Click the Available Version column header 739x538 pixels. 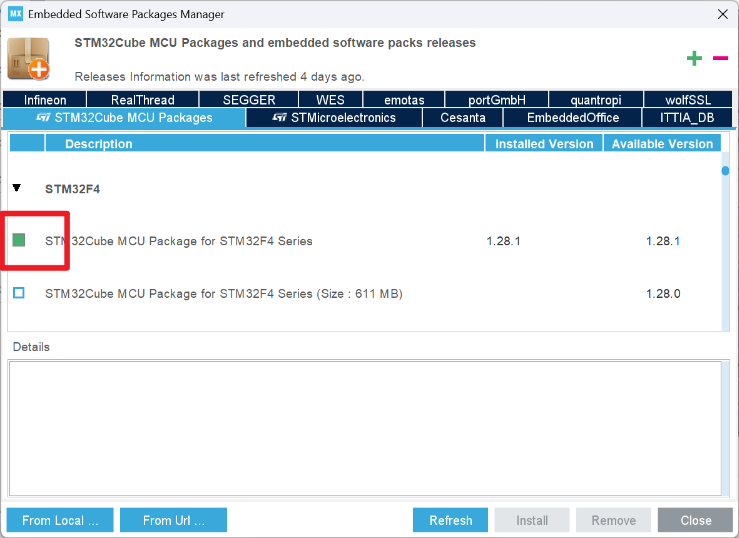click(x=662, y=144)
